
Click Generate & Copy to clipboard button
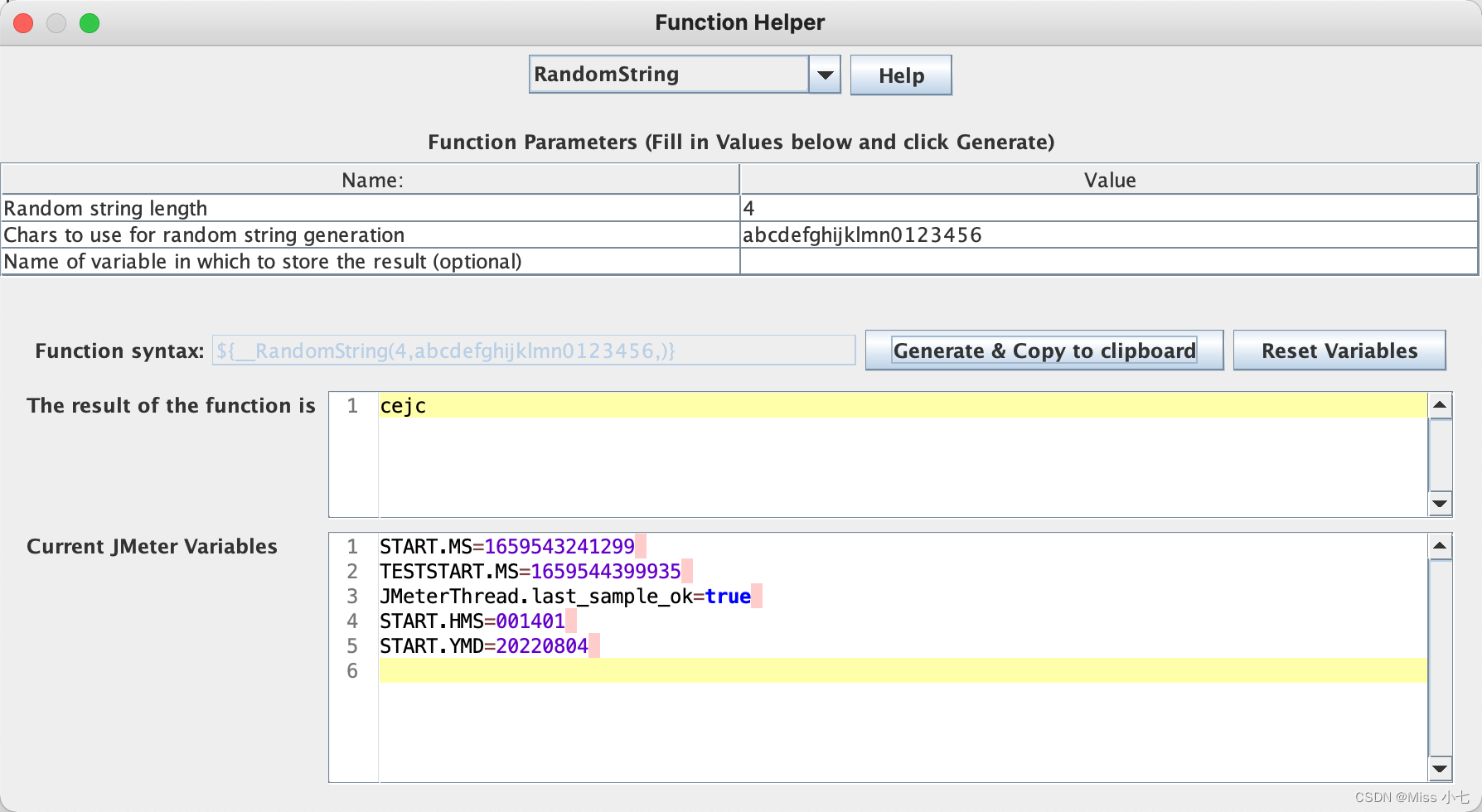[x=1044, y=350]
